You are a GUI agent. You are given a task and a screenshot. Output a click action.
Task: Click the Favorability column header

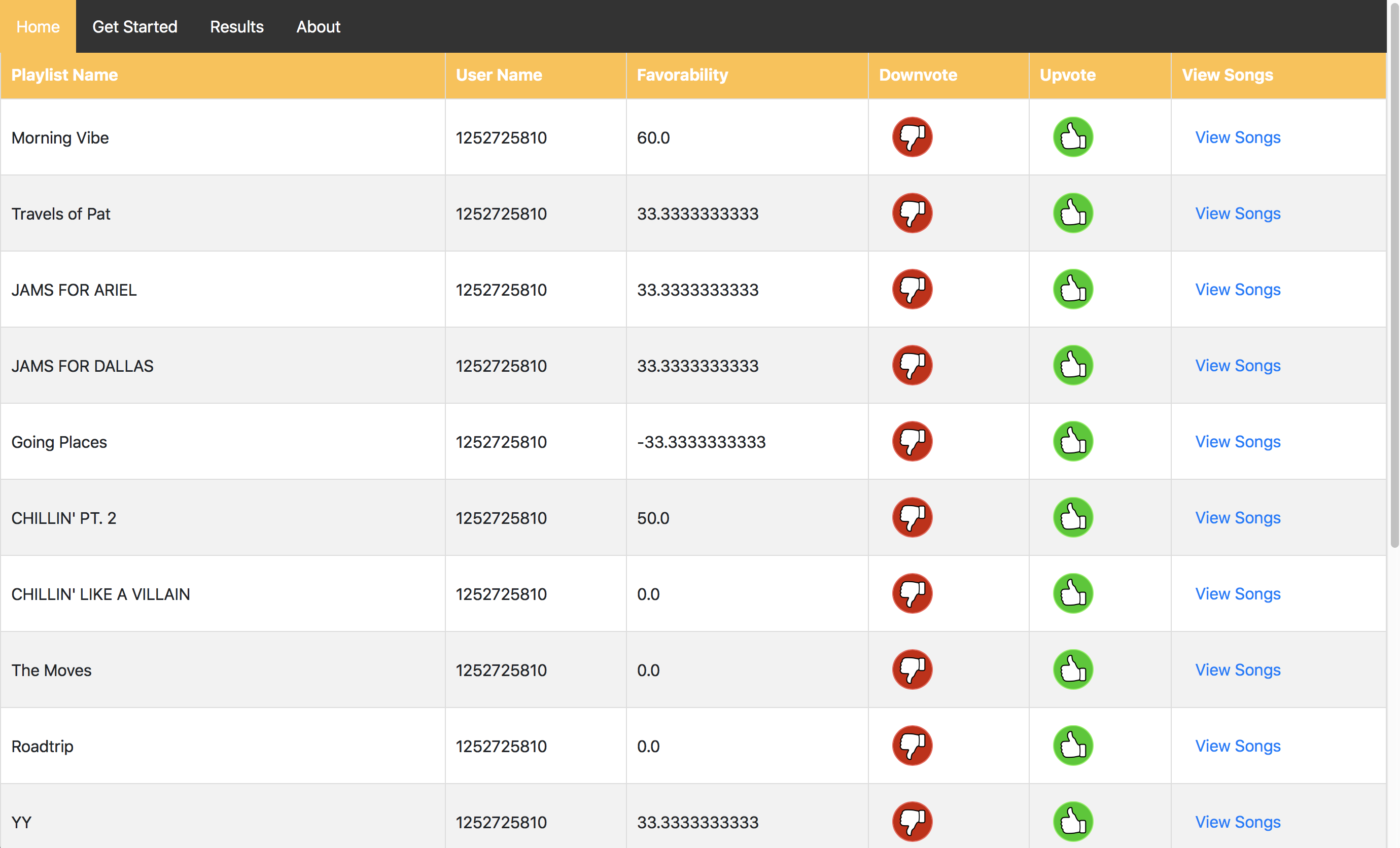point(682,75)
